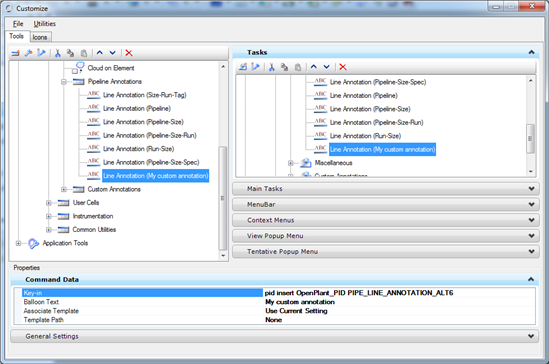Click the Application Tools node icon
549x364 pixels.
click(33, 243)
